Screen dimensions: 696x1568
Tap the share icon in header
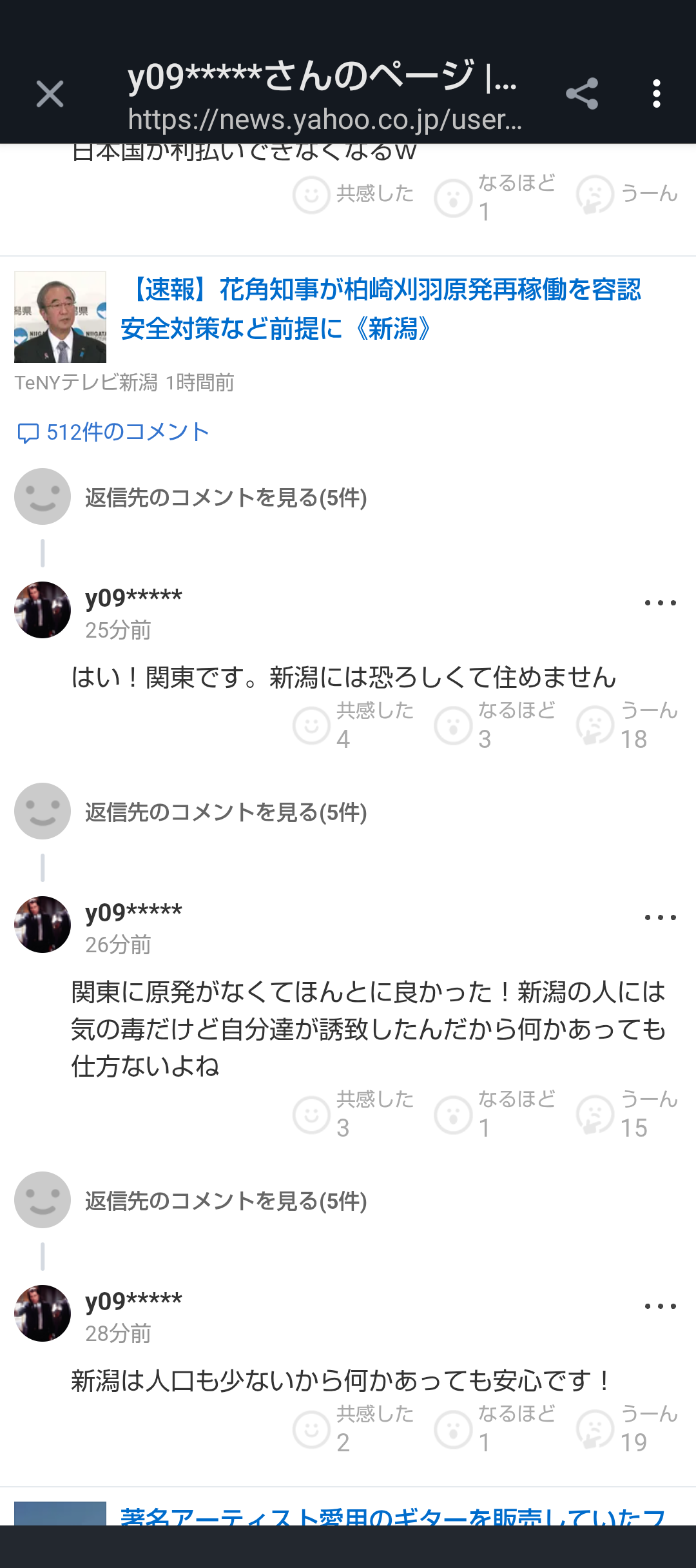pos(582,94)
